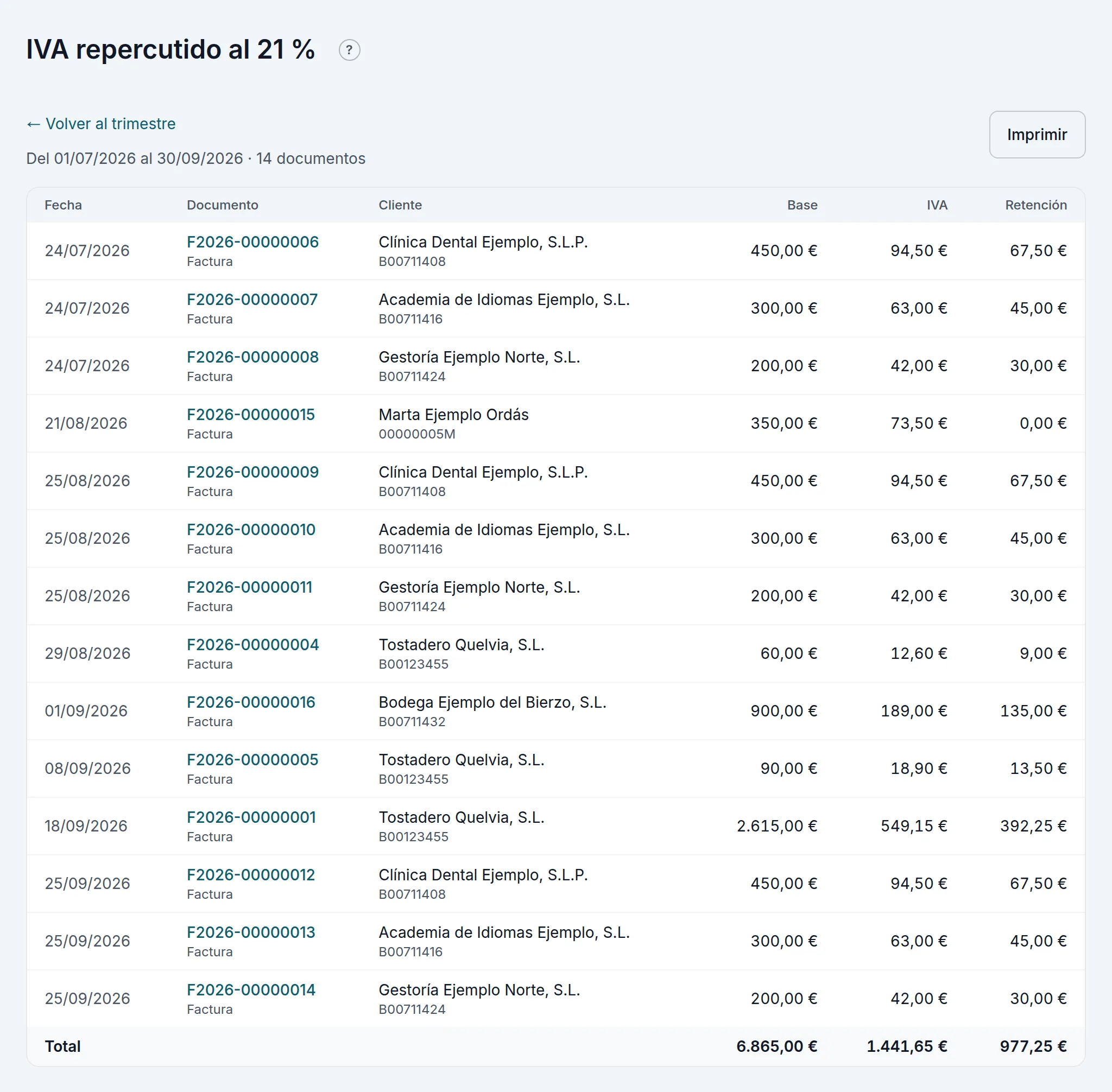Image resolution: width=1112 pixels, height=1092 pixels.
Task: Open invoice F2026-00000009
Action: pyautogui.click(x=252, y=472)
